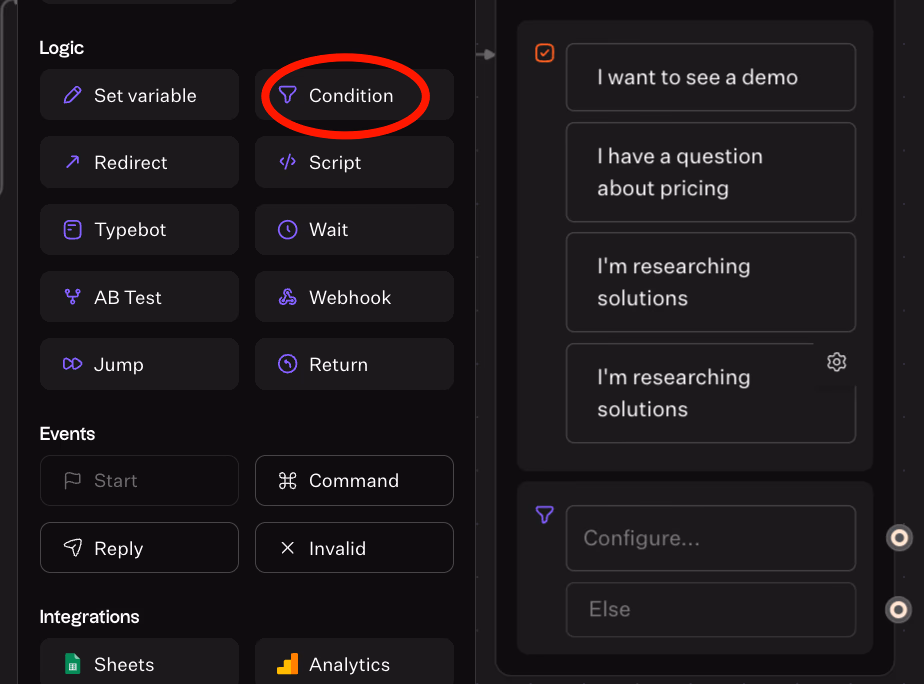924x684 pixels.
Task: Select the AB Test branch icon
Action: tap(72, 297)
